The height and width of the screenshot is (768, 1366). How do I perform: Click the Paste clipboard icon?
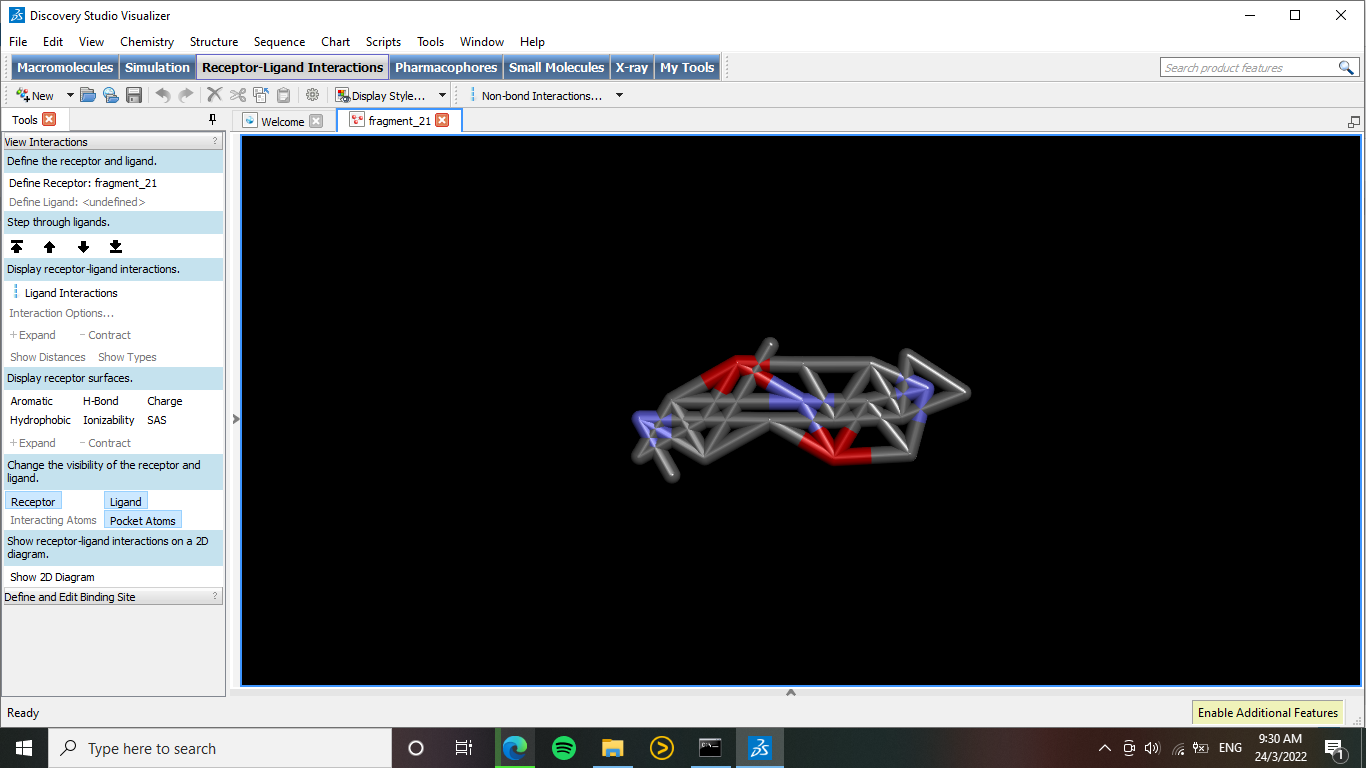(283, 95)
